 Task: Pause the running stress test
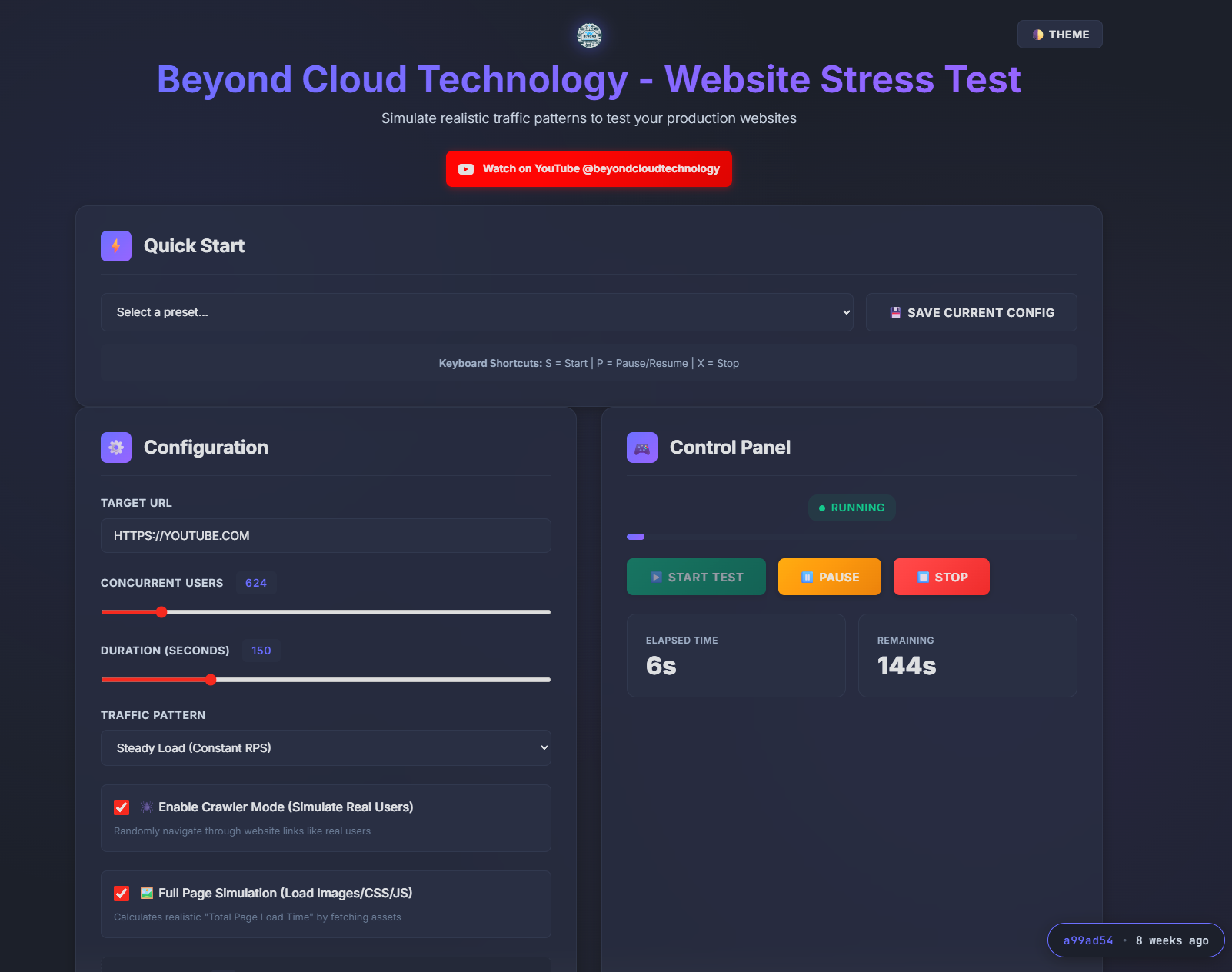click(829, 577)
